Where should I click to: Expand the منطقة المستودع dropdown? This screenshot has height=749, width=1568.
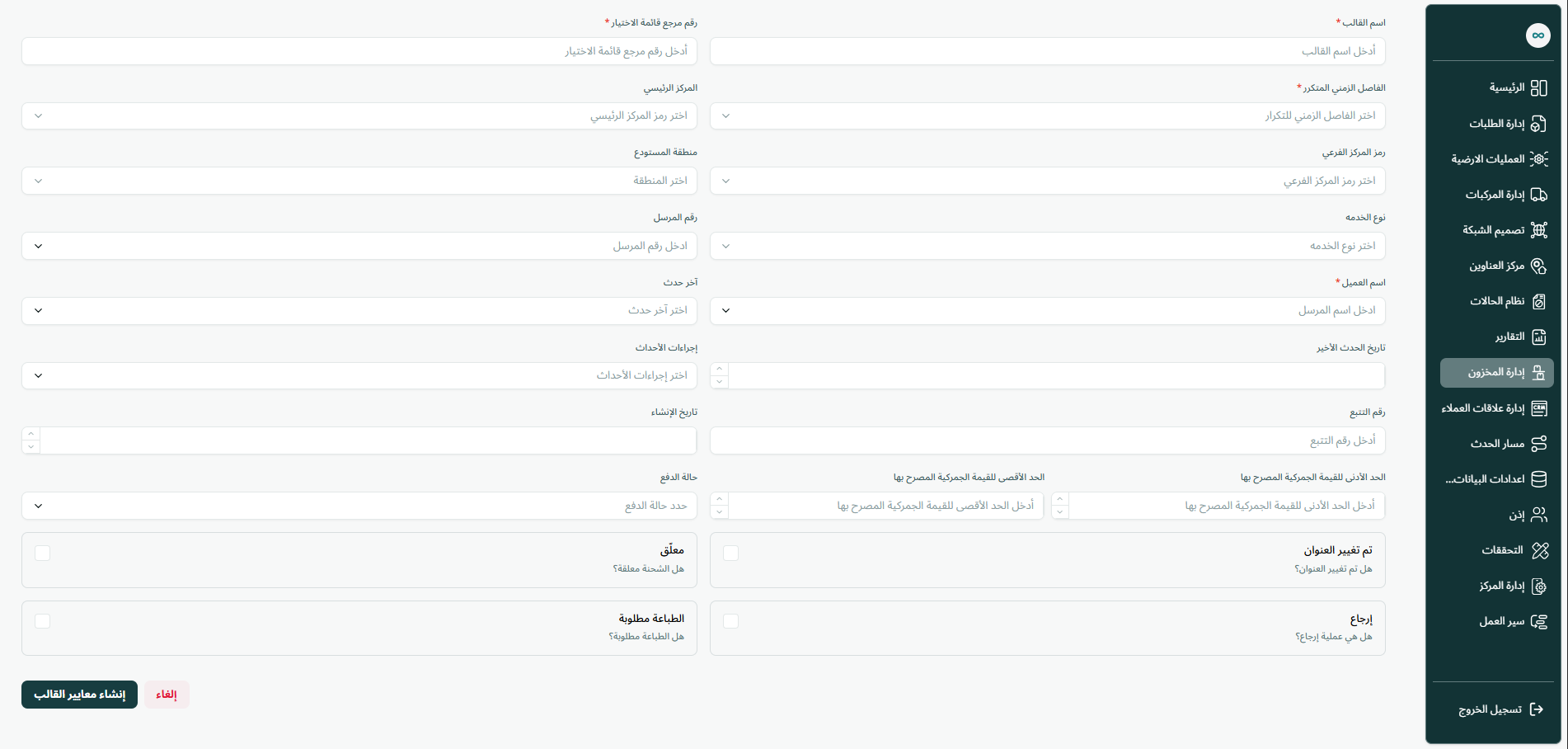(359, 181)
